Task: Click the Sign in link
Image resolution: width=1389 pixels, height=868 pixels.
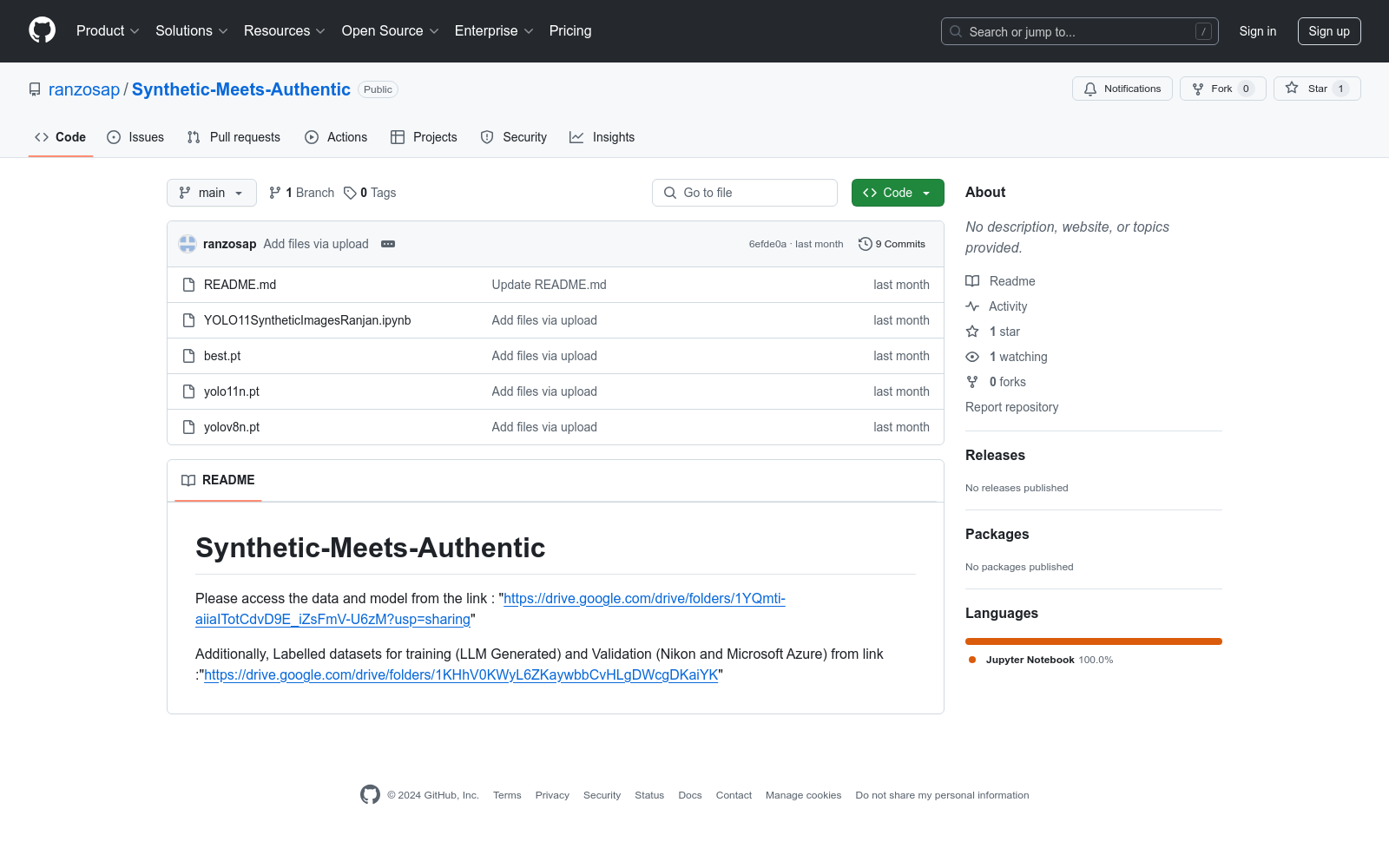Action: pyautogui.click(x=1258, y=31)
